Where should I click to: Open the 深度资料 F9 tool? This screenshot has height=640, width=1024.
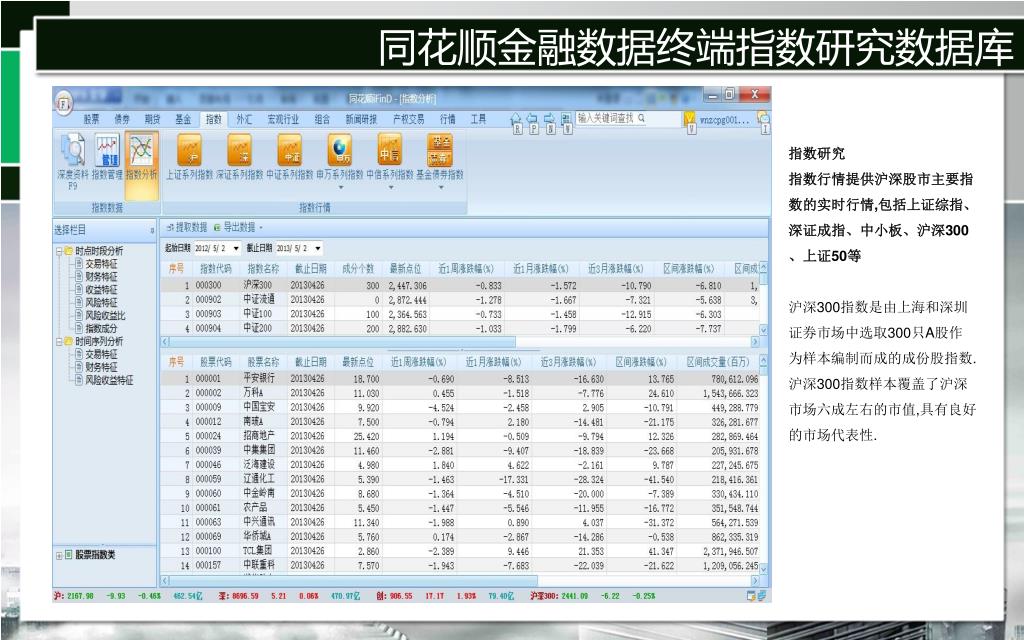pyautogui.click(x=72, y=160)
